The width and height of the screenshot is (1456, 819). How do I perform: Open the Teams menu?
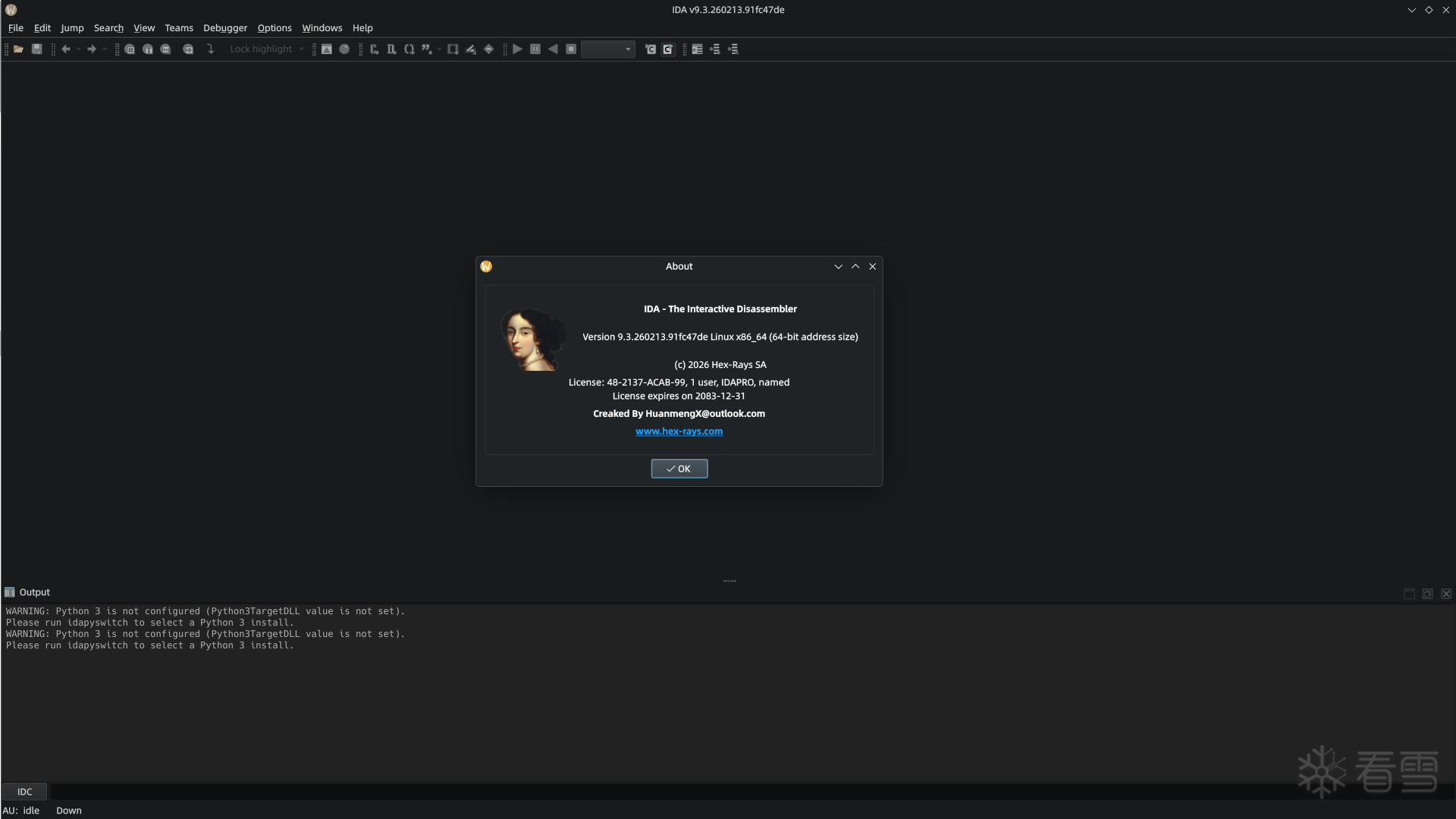[x=178, y=28]
